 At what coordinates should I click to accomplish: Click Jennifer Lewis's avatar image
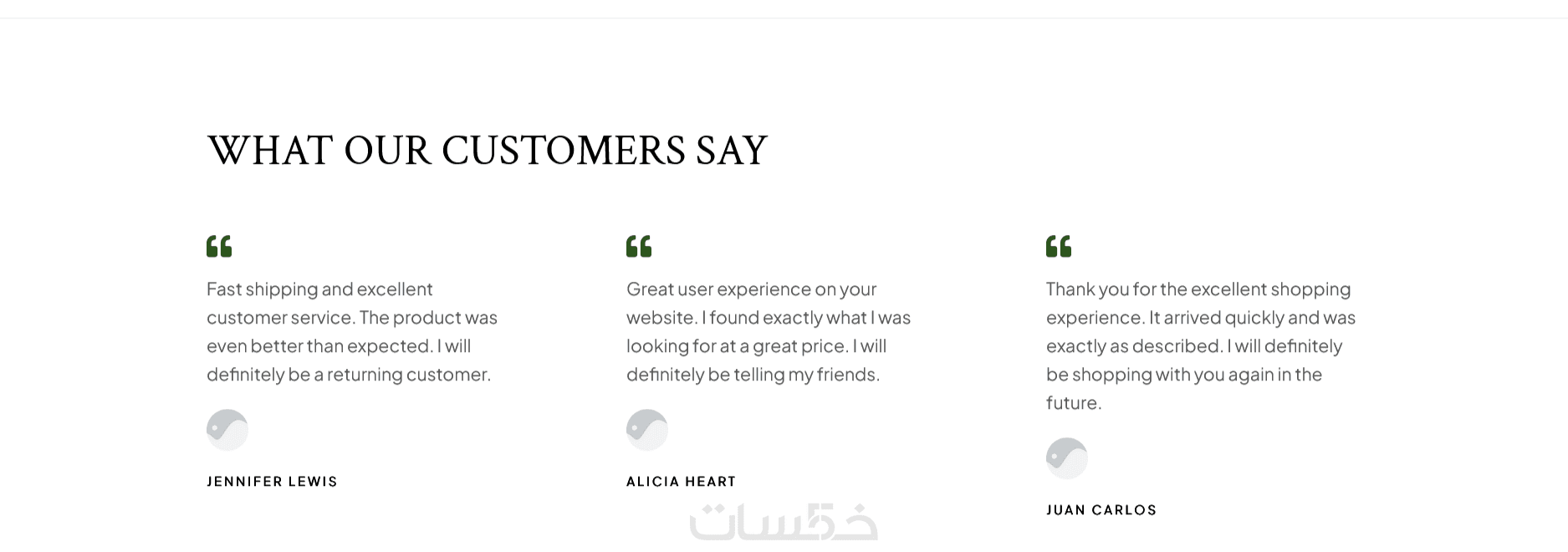(227, 430)
